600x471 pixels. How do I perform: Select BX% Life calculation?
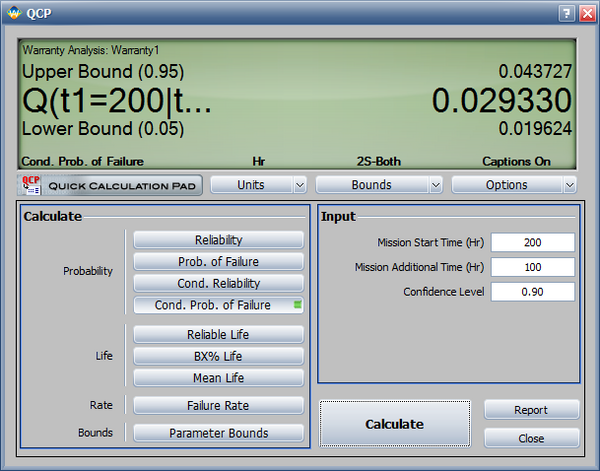tap(218, 356)
